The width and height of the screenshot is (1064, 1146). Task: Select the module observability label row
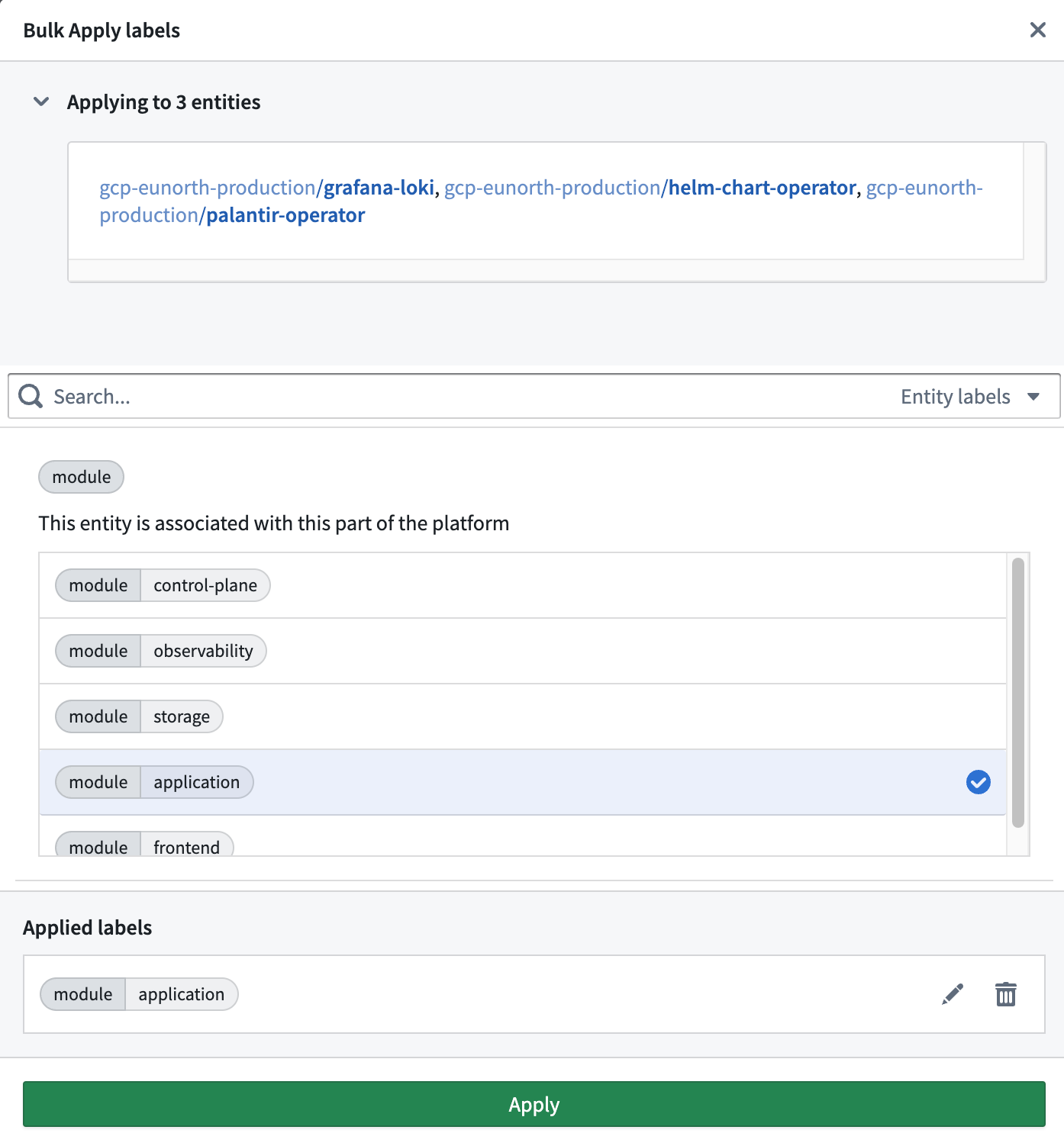click(x=523, y=651)
